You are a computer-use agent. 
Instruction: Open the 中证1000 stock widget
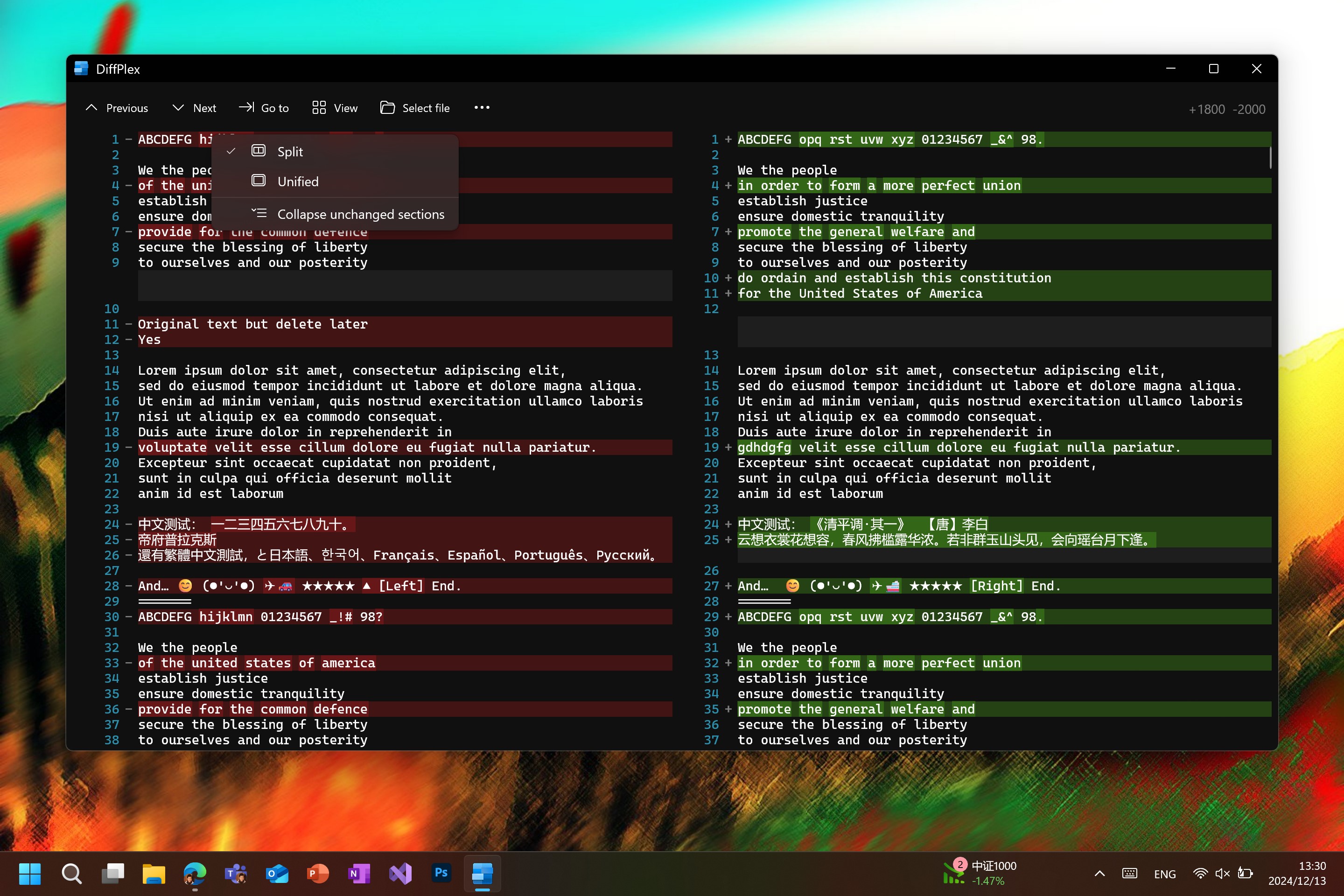pyautogui.click(x=980, y=873)
